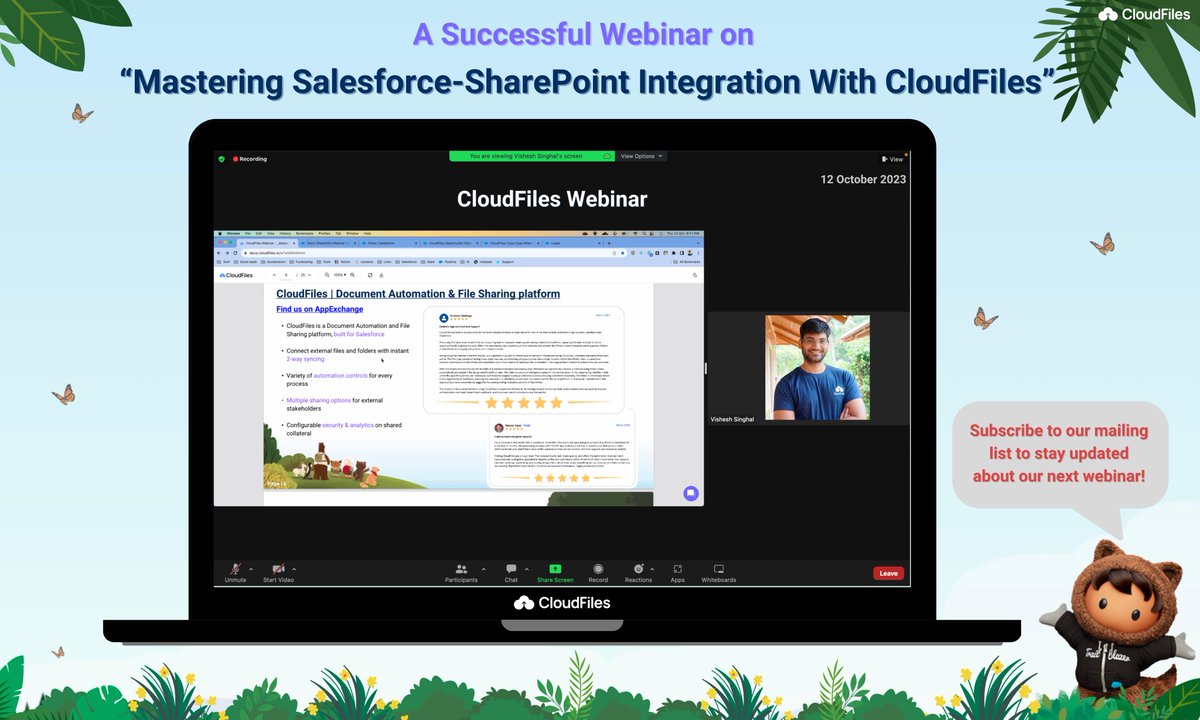The height and width of the screenshot is (720, 1200).
Task: Expand video options caret beside Start Video
Action: point(294,568)
